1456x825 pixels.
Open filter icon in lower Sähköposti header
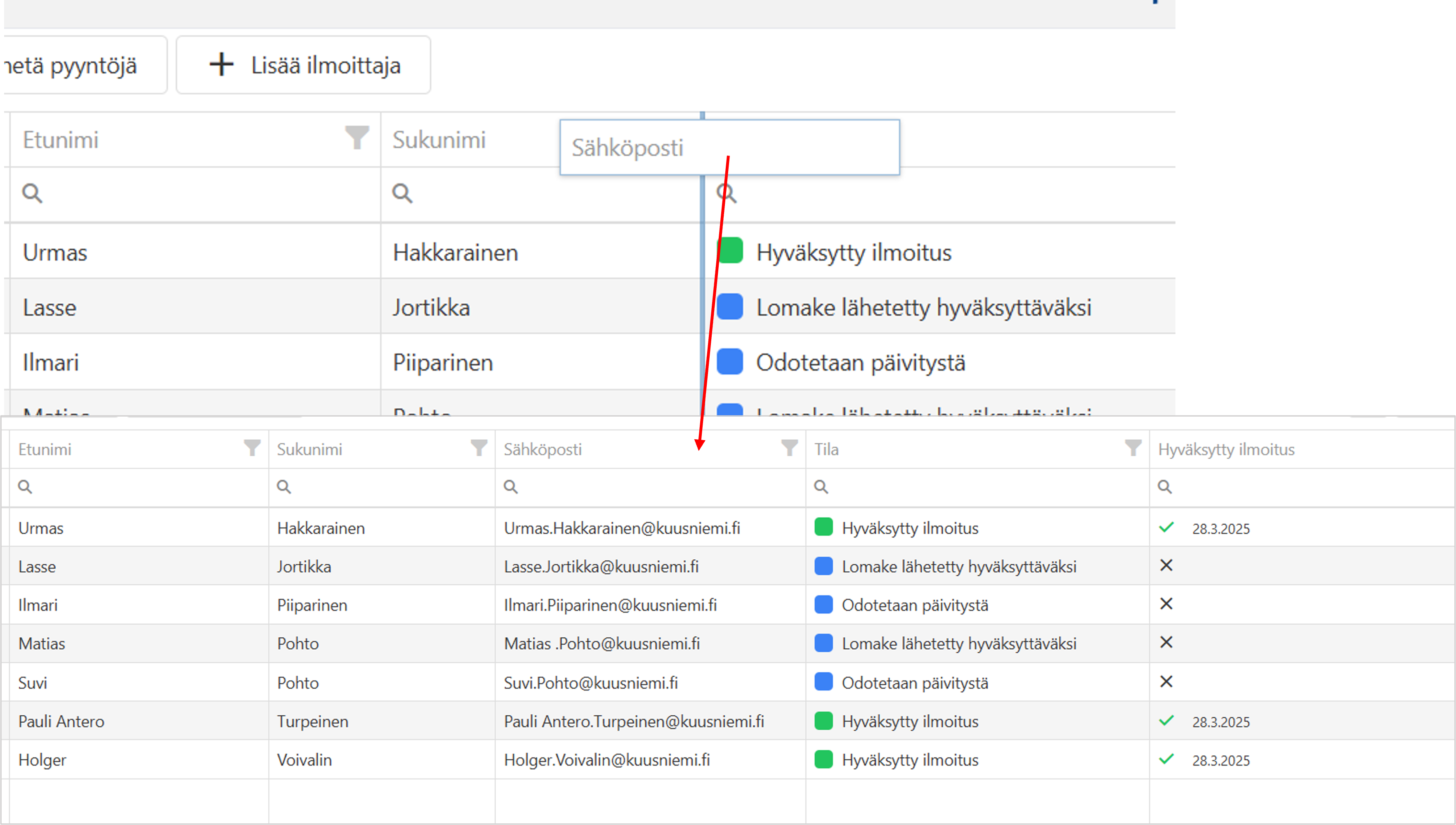(x=789, y=448)
